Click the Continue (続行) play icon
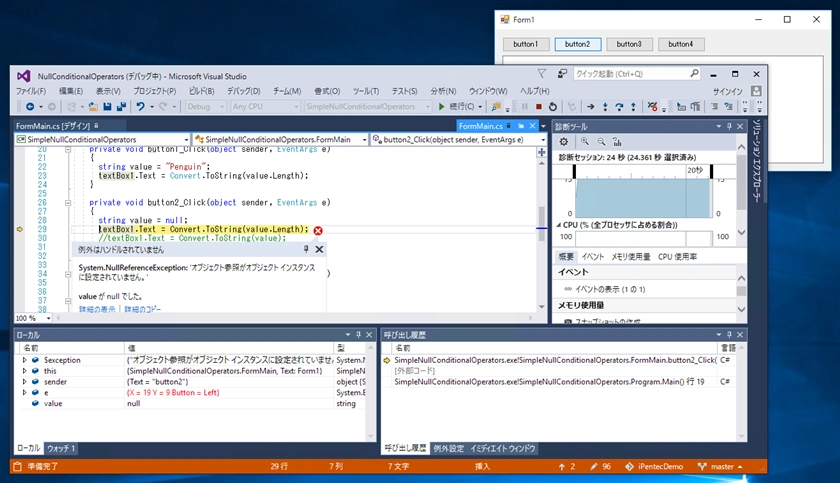 point(441,107)
